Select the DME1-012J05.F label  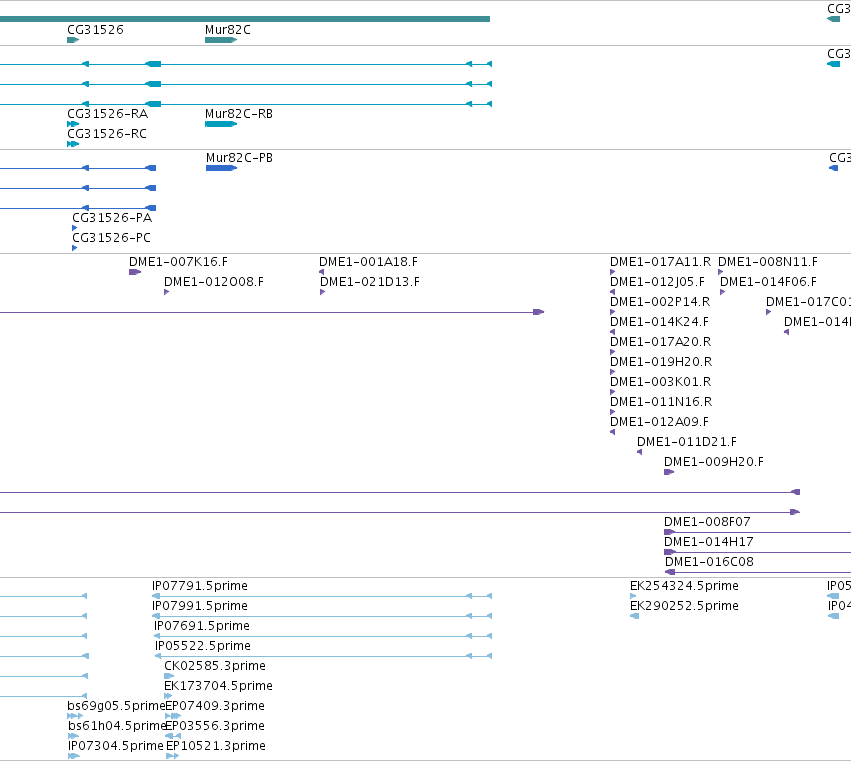[657, 282]
